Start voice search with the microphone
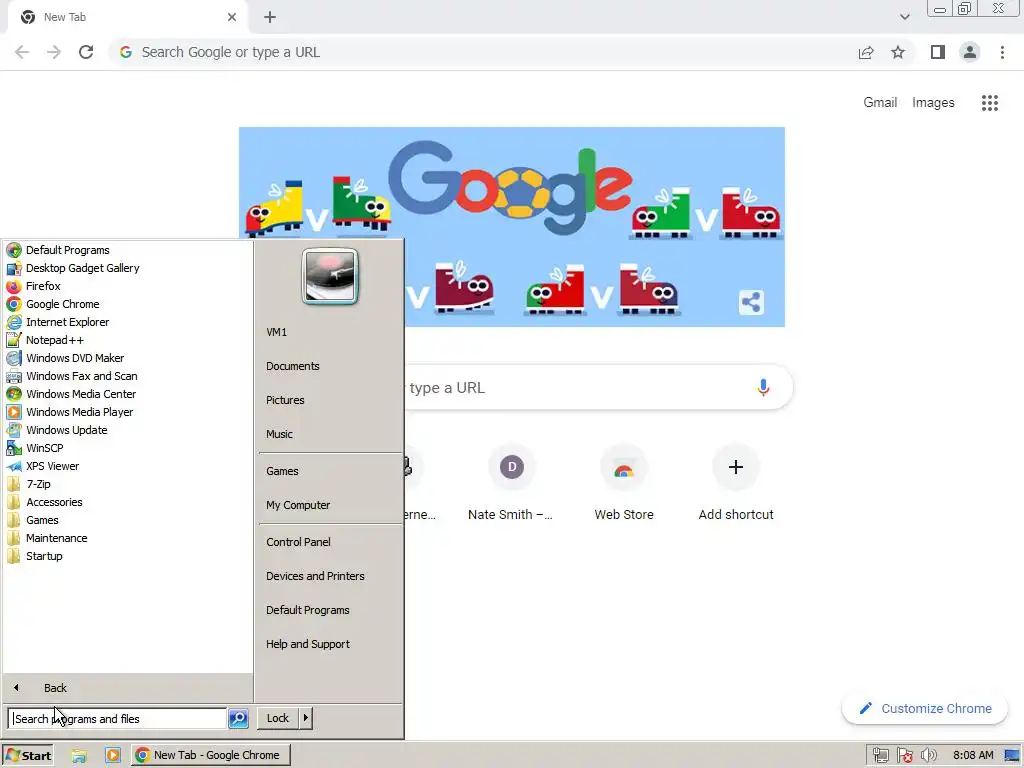1024x768 pixels. click(763, 387)
